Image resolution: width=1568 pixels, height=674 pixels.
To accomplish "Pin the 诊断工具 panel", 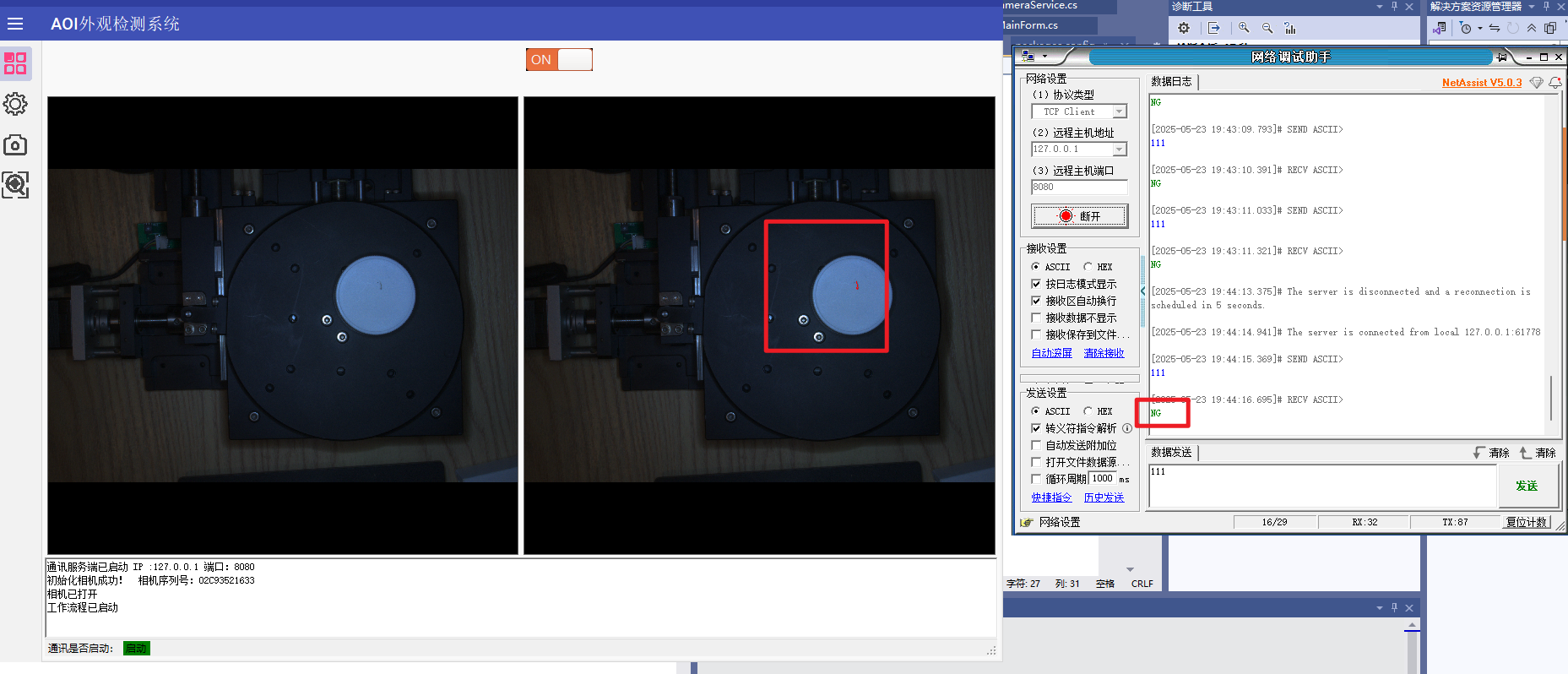I will click(1394, 7).
